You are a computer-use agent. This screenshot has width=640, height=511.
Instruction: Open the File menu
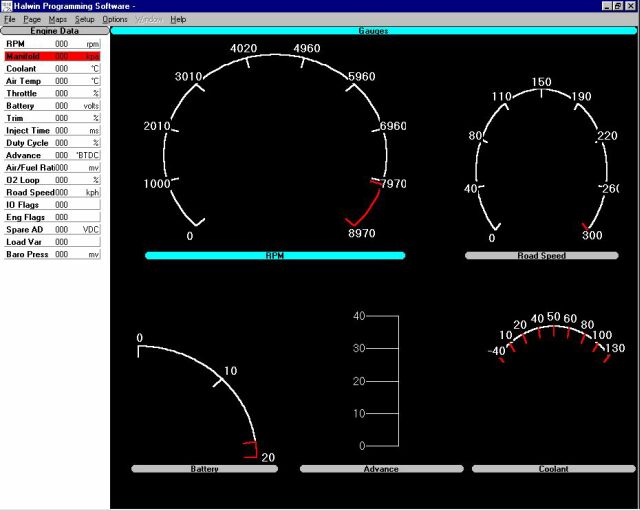(x=10, y=19)
